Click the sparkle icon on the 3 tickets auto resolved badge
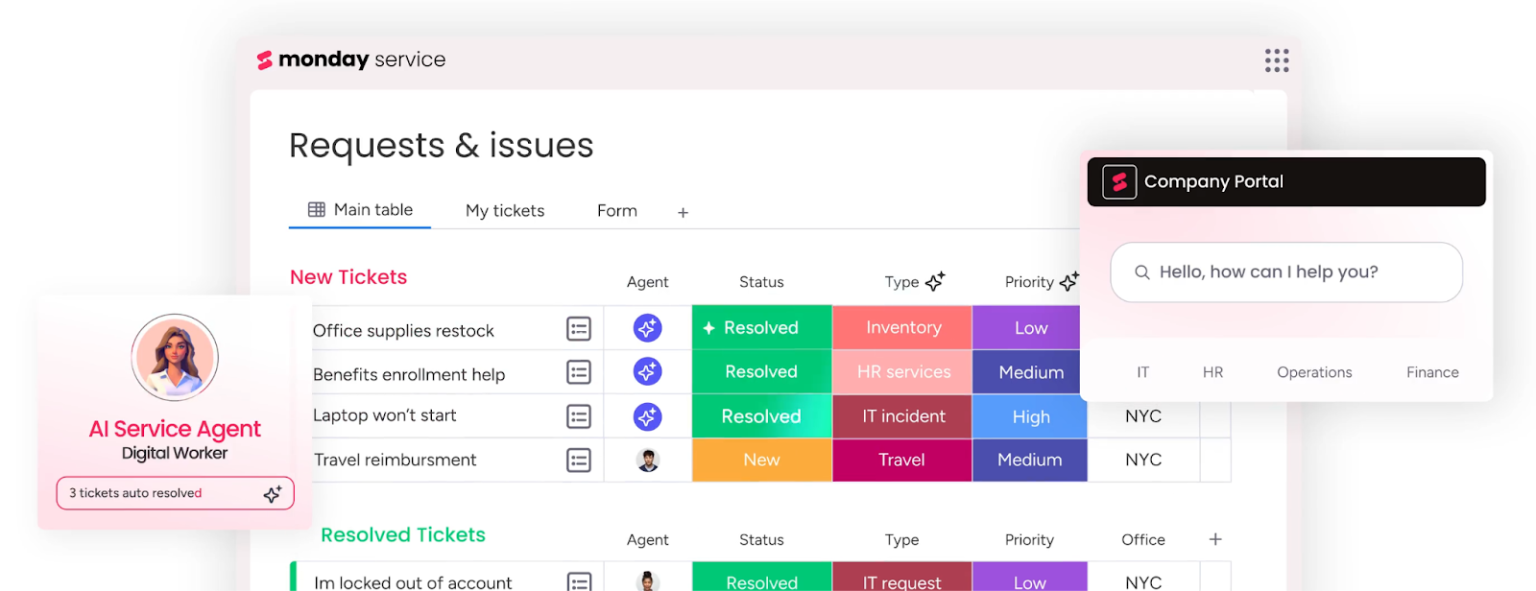This screenshot has height=591, width=1536. (272, 493)
